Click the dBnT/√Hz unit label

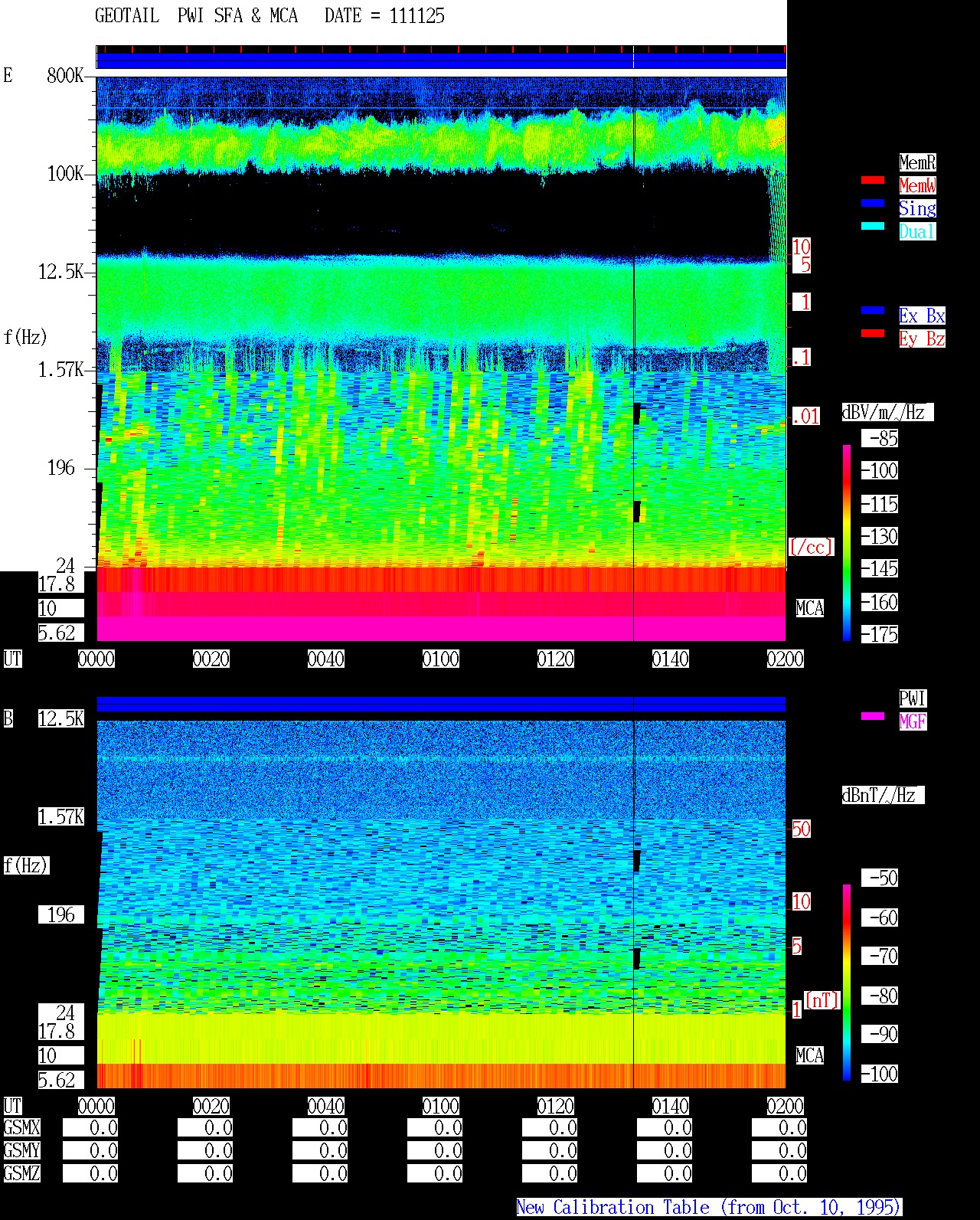point(883,795)
